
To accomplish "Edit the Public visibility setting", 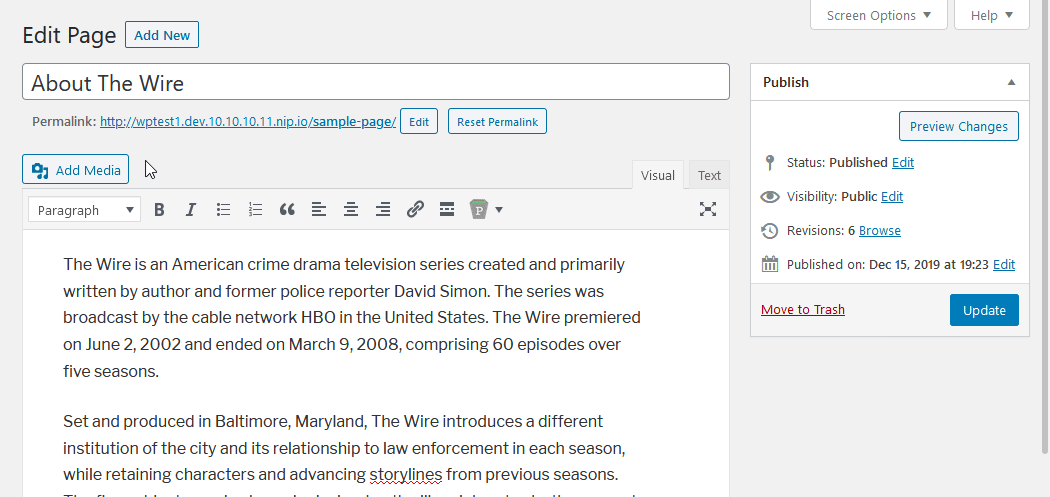I will [892, 196].
